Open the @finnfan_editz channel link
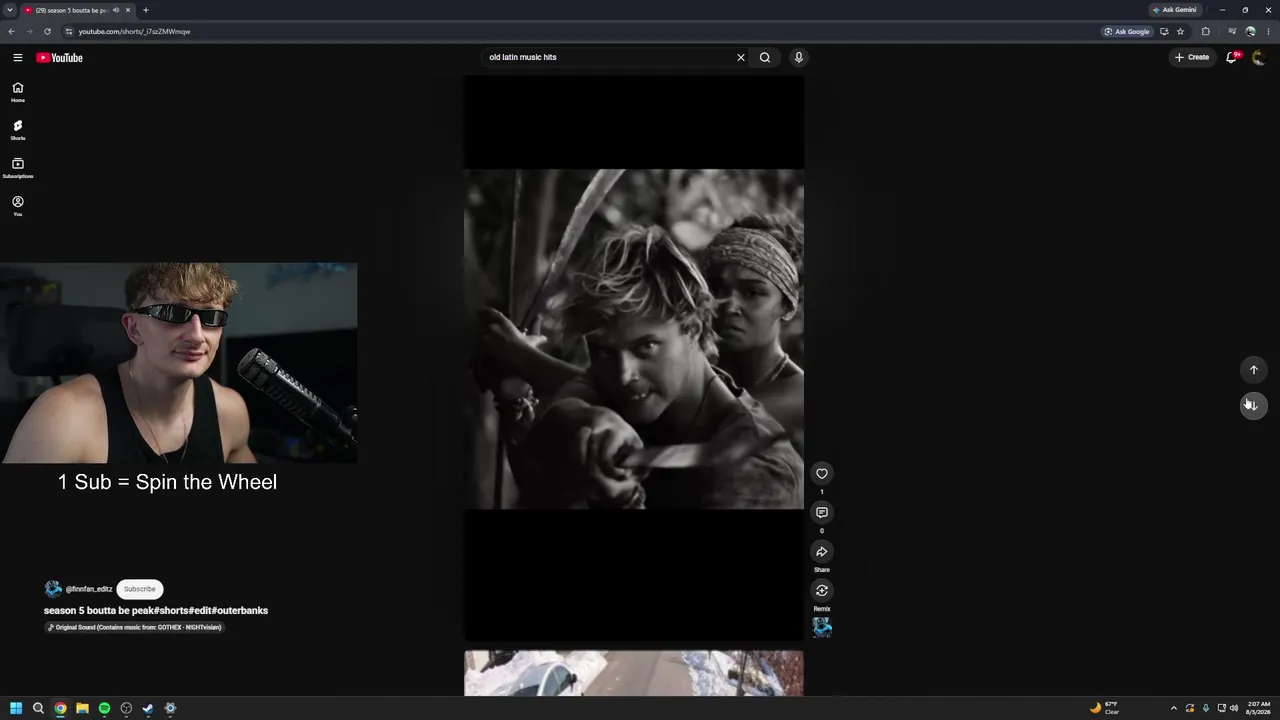The height and width of the screenshot is (720, 1280). tap(89, 589)
